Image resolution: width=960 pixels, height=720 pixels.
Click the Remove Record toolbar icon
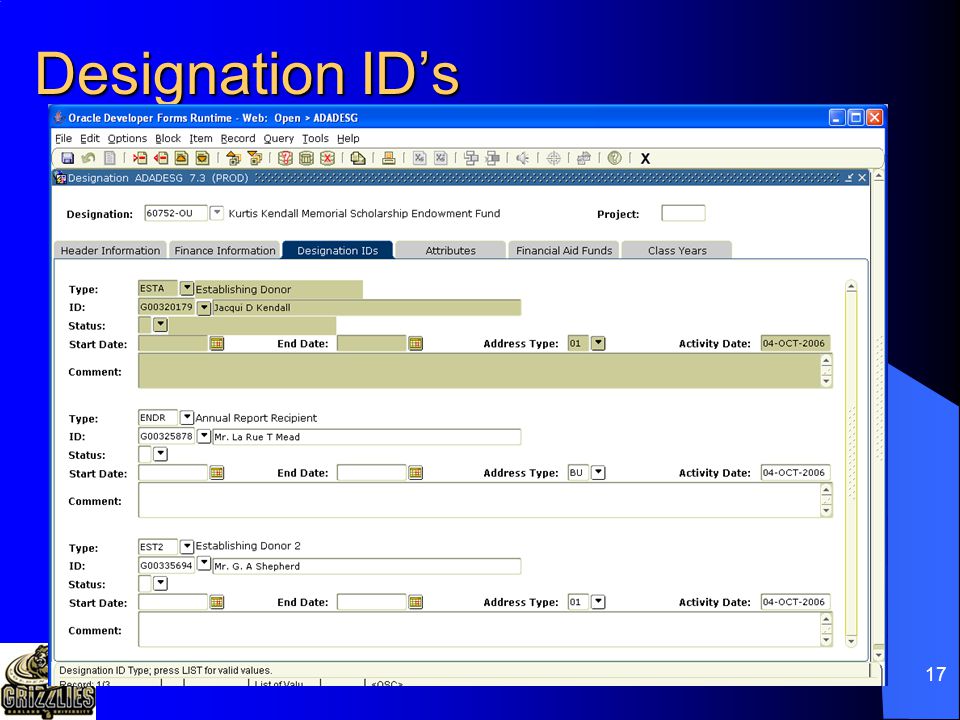point(161,158)
